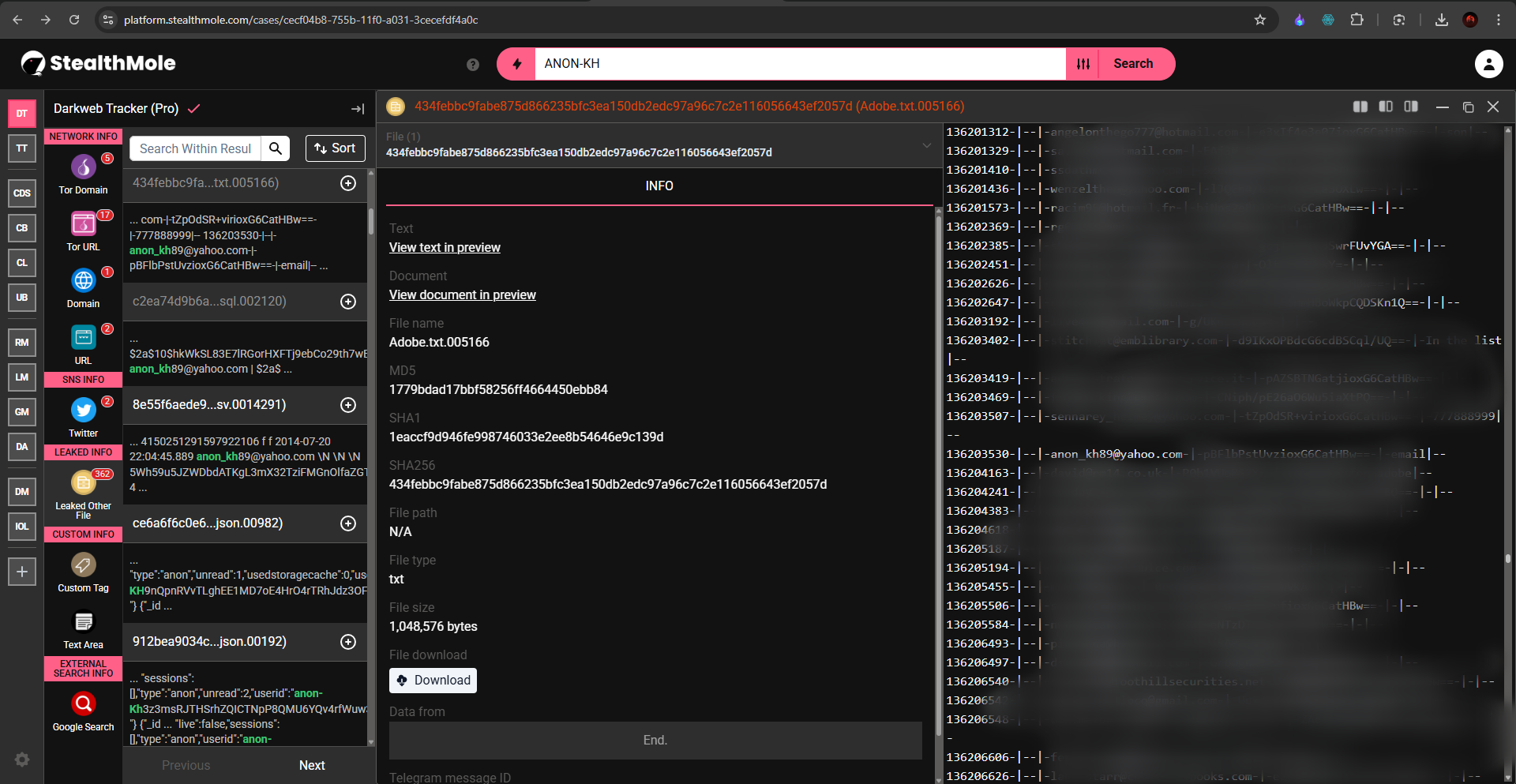Image resolution: width=1516 pixels, height=784 pixels.
Task: Click the file name Adobe.txt.005166 value
Action: [x=439, y=343]
